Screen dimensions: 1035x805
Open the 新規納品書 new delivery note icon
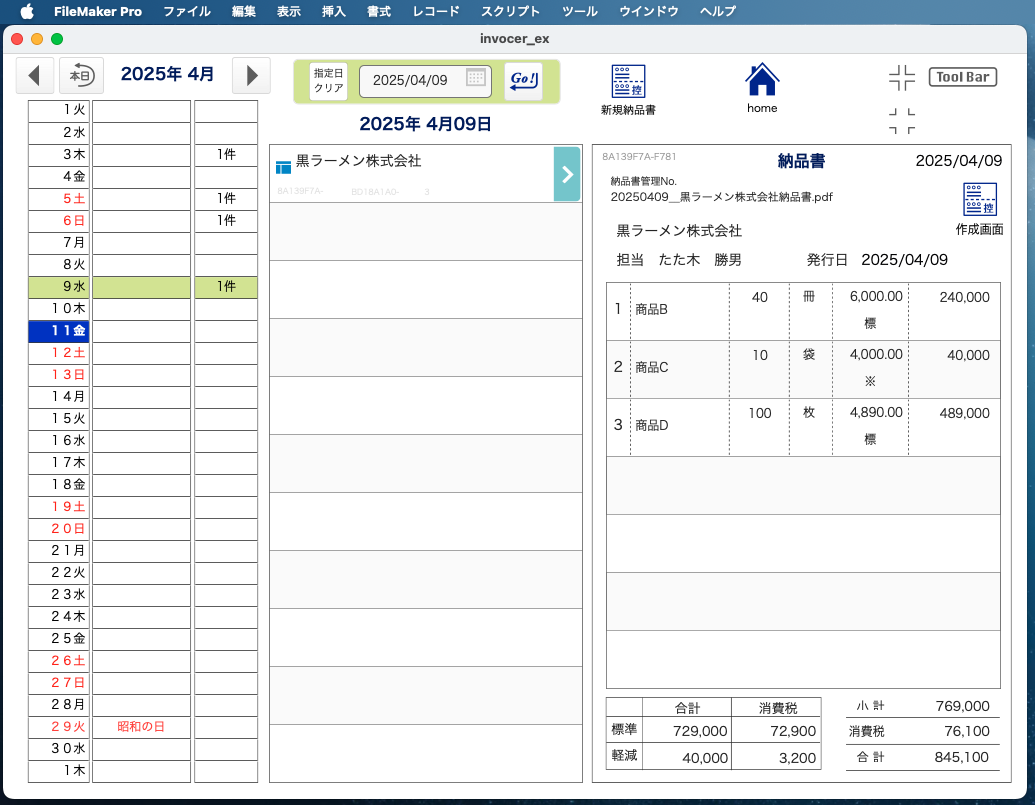pyautogui.click(x=628, y=82)
